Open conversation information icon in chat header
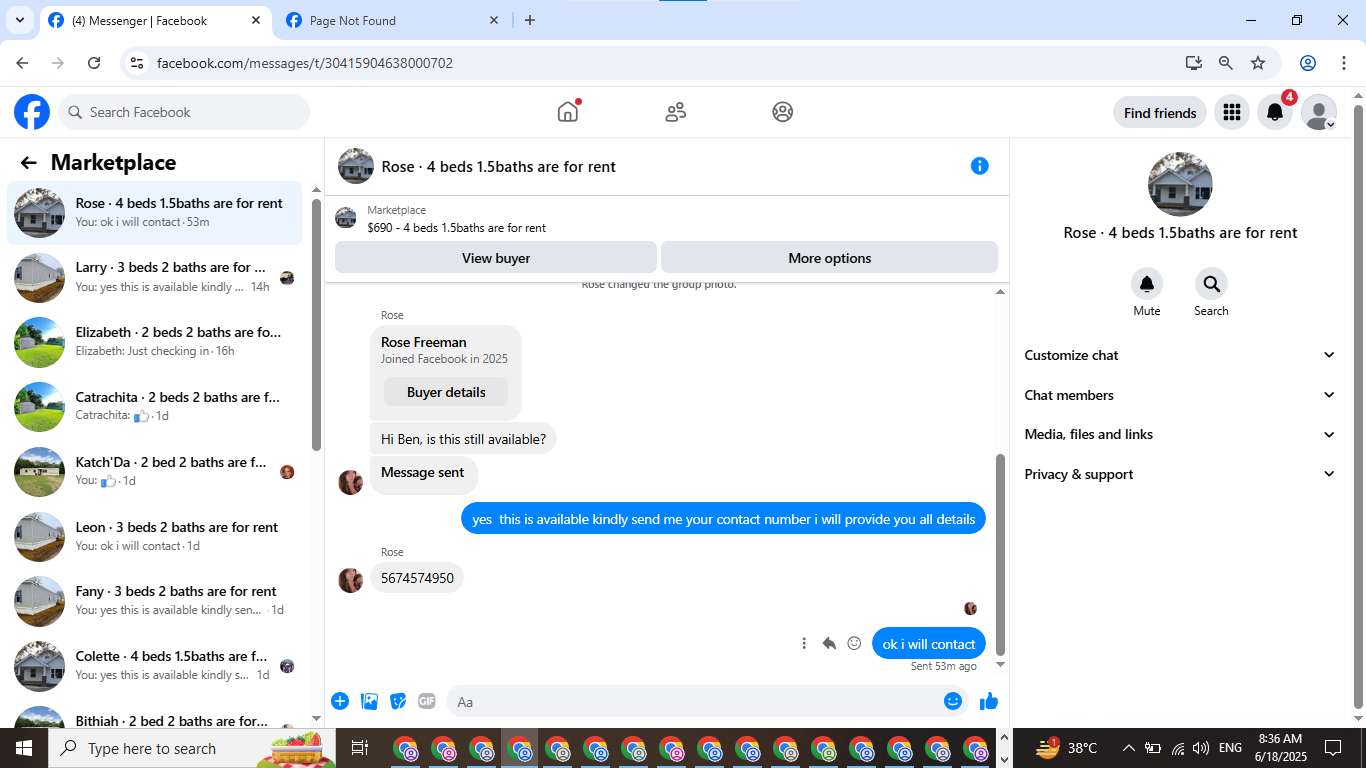This screenshot has width=1366, height=768. 980,166
